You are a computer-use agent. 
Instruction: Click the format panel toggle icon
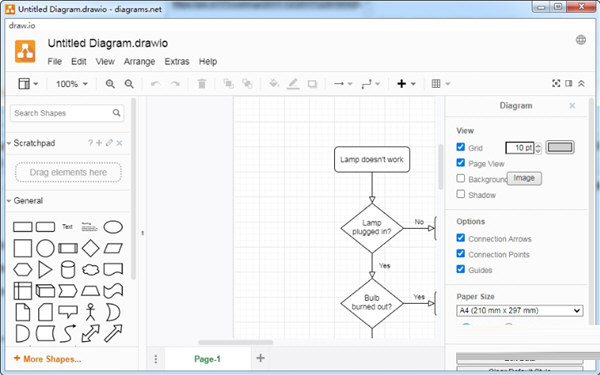click(569, 83)
